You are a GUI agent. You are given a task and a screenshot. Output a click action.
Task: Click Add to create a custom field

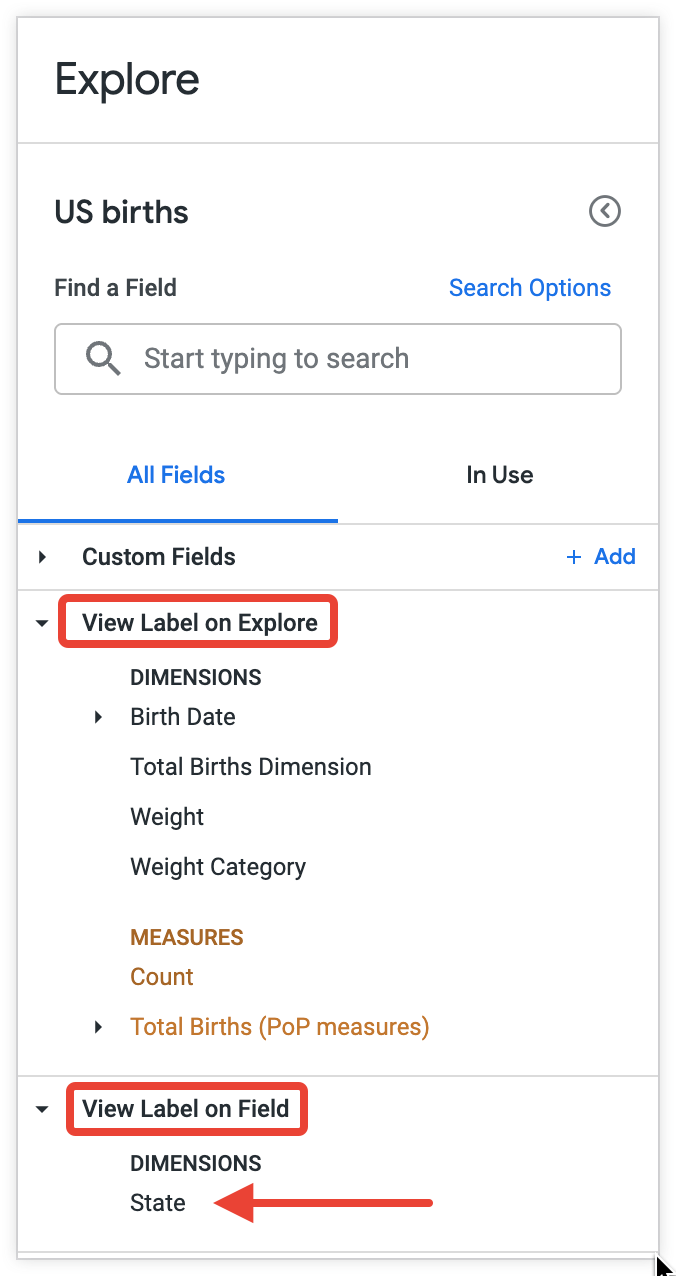click(614, 557)
